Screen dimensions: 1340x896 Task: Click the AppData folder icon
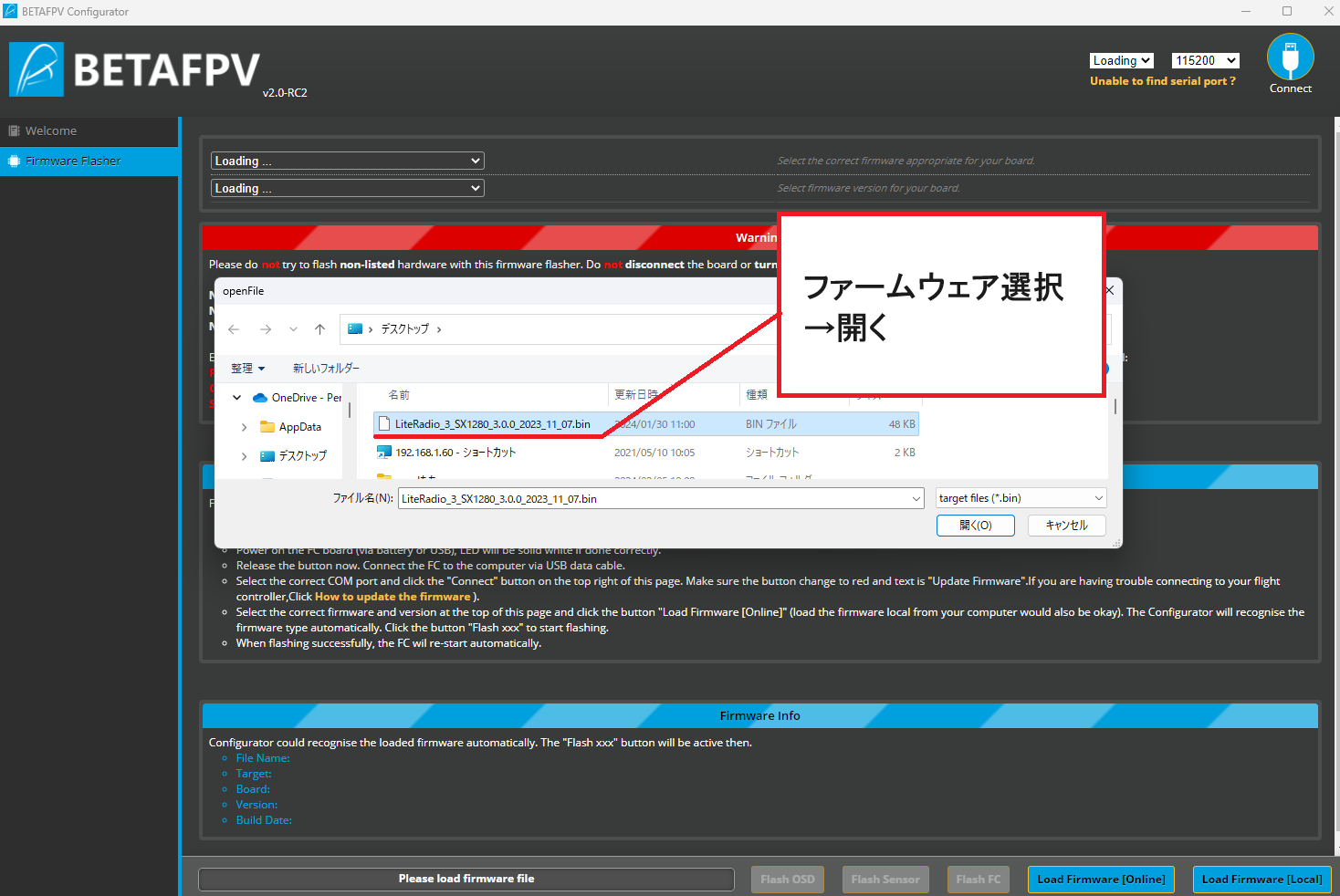pyautogui.click(x=267, y=427)
